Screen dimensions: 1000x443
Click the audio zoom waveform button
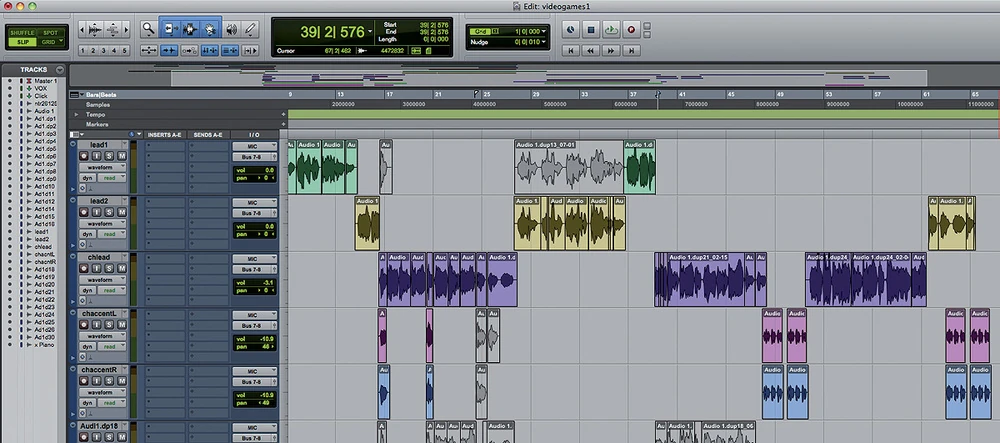point(95,29)
